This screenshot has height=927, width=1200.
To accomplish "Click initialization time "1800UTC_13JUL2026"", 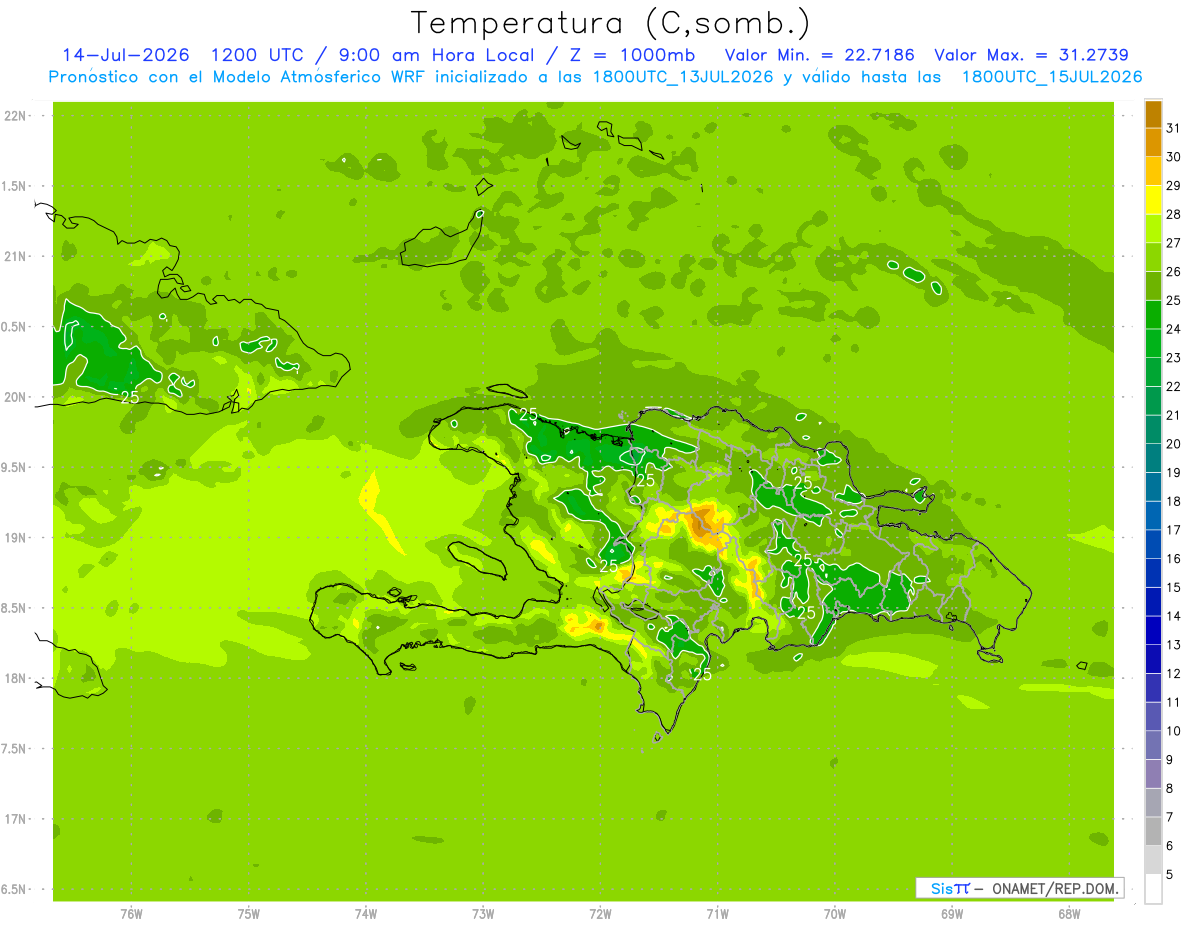I will coord(683,77).
